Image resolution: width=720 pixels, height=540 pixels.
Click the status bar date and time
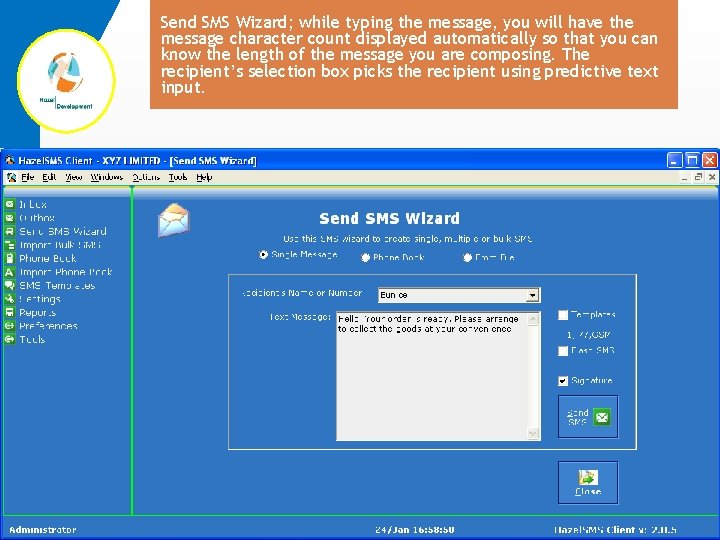click(x=415, y=529)
